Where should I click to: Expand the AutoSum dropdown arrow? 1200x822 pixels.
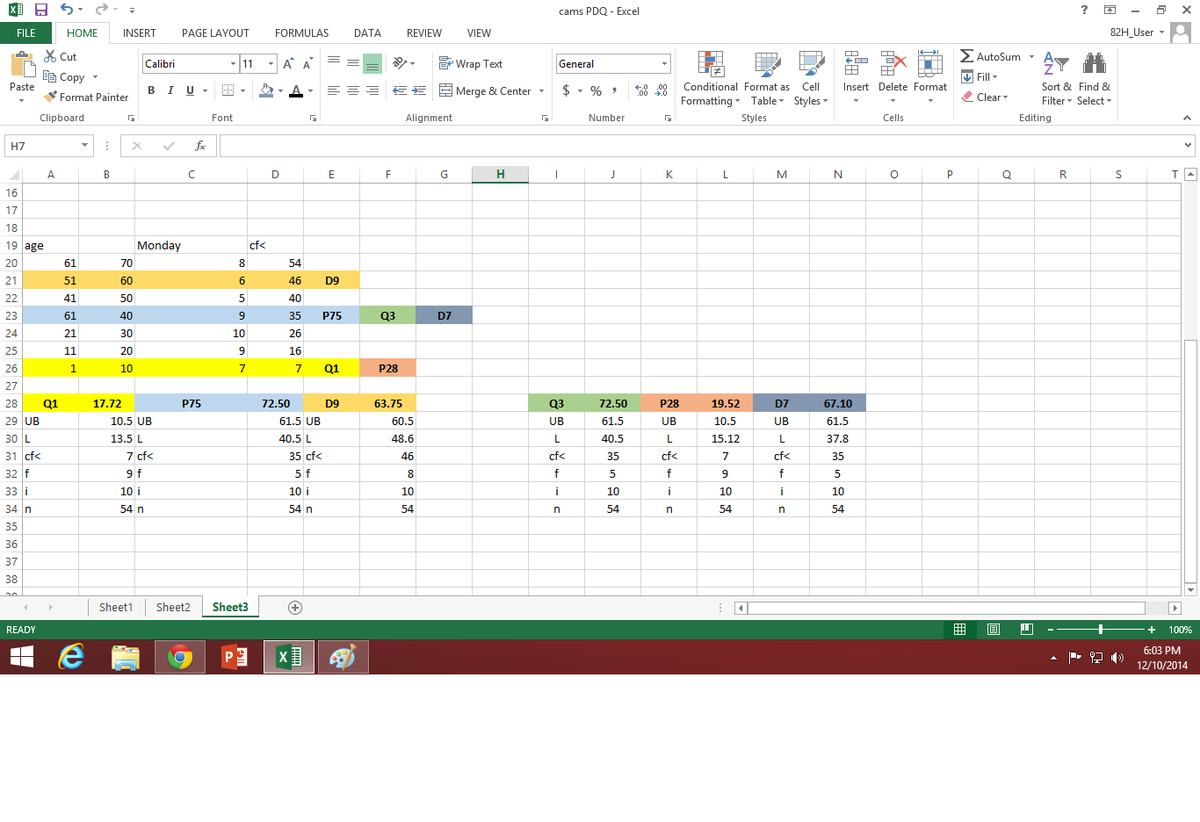[x=1030, y=57]
